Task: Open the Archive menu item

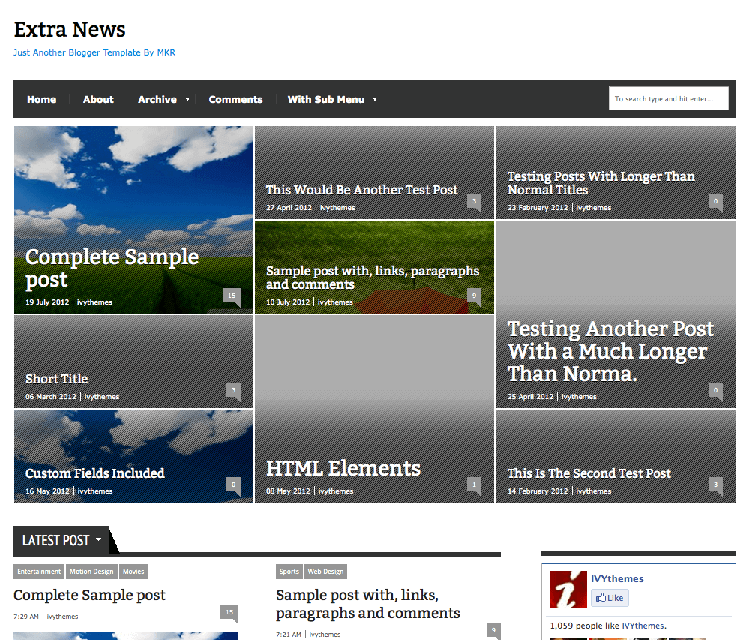Action: (157, 99)
